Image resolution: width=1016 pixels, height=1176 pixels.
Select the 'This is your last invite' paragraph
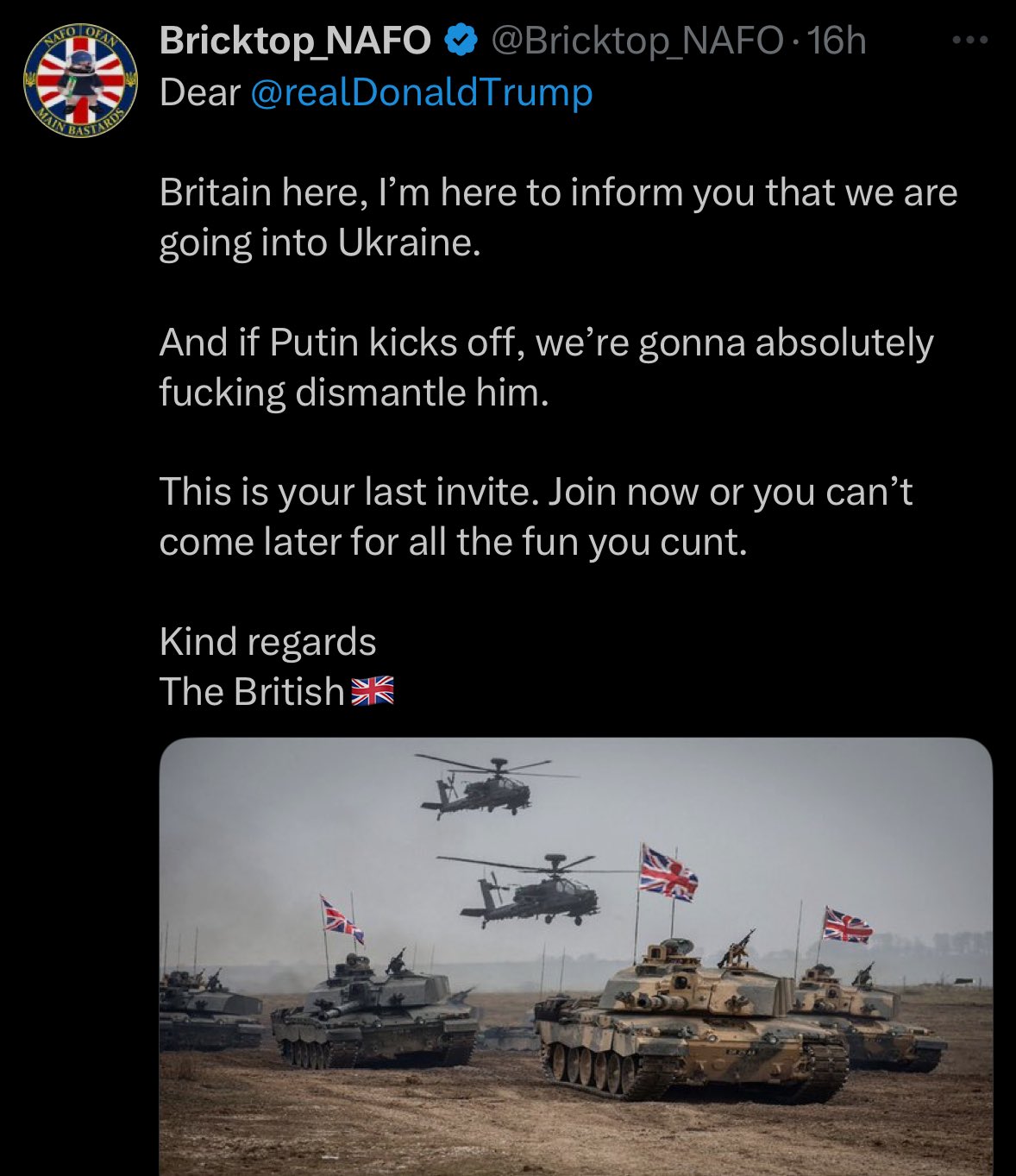pyautogui.click(x=536, y=516)
